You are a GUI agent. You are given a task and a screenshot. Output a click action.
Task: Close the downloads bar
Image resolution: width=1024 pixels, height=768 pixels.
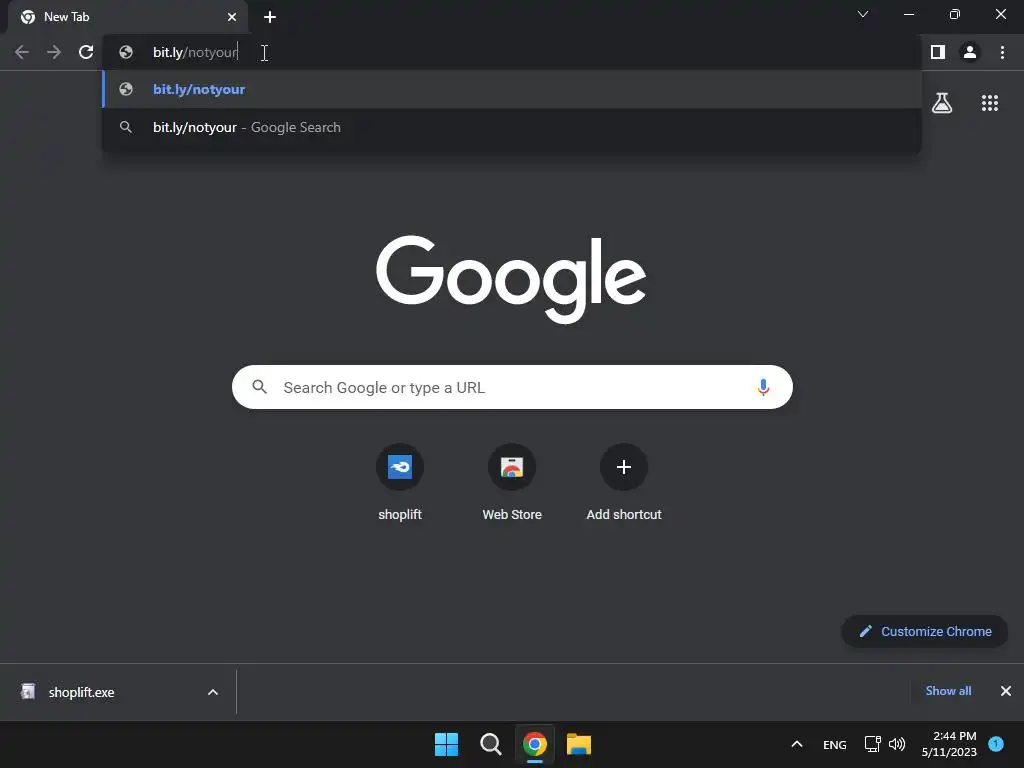pos(1006,691)
